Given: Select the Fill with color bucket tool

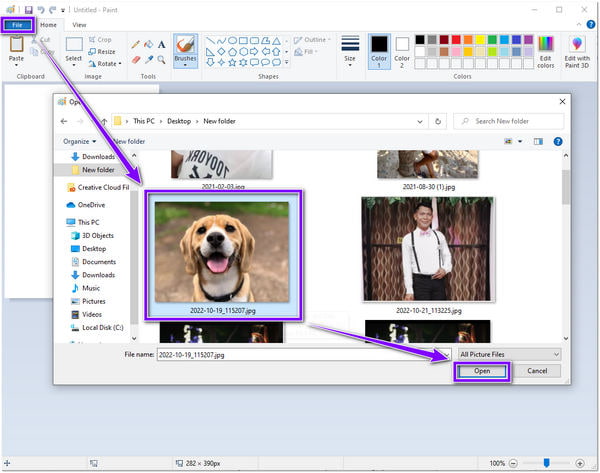Looking at the screenshot, I should click(x=148, y=44).
